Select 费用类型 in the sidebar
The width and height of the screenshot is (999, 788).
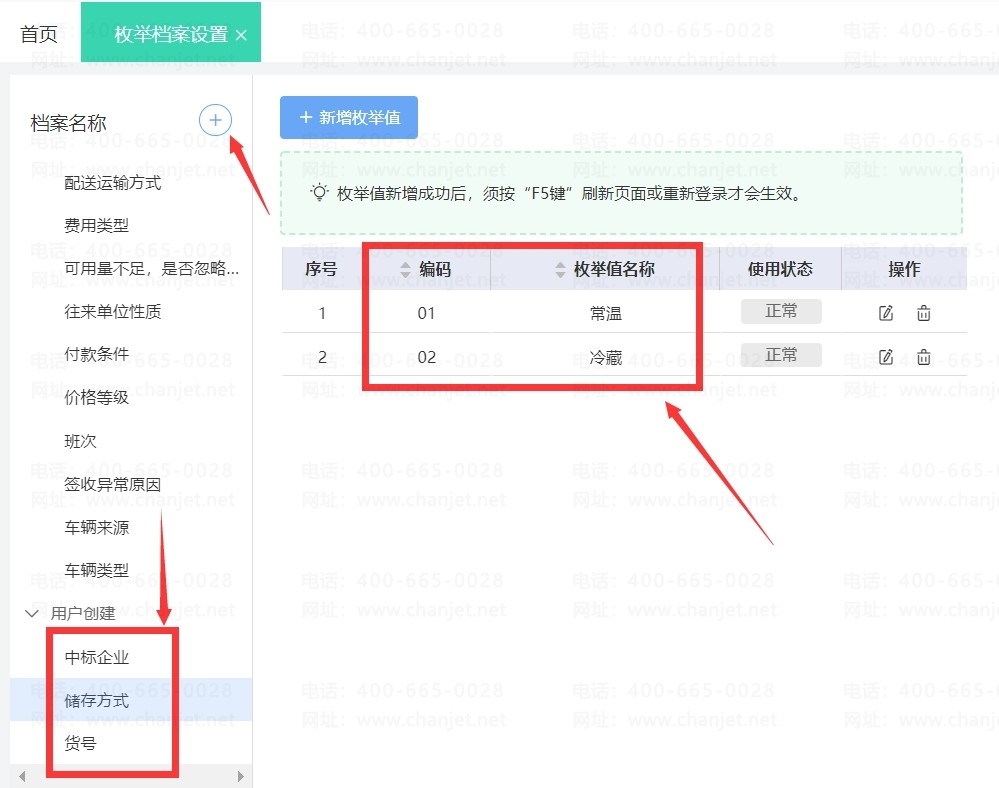click(96, 226)
